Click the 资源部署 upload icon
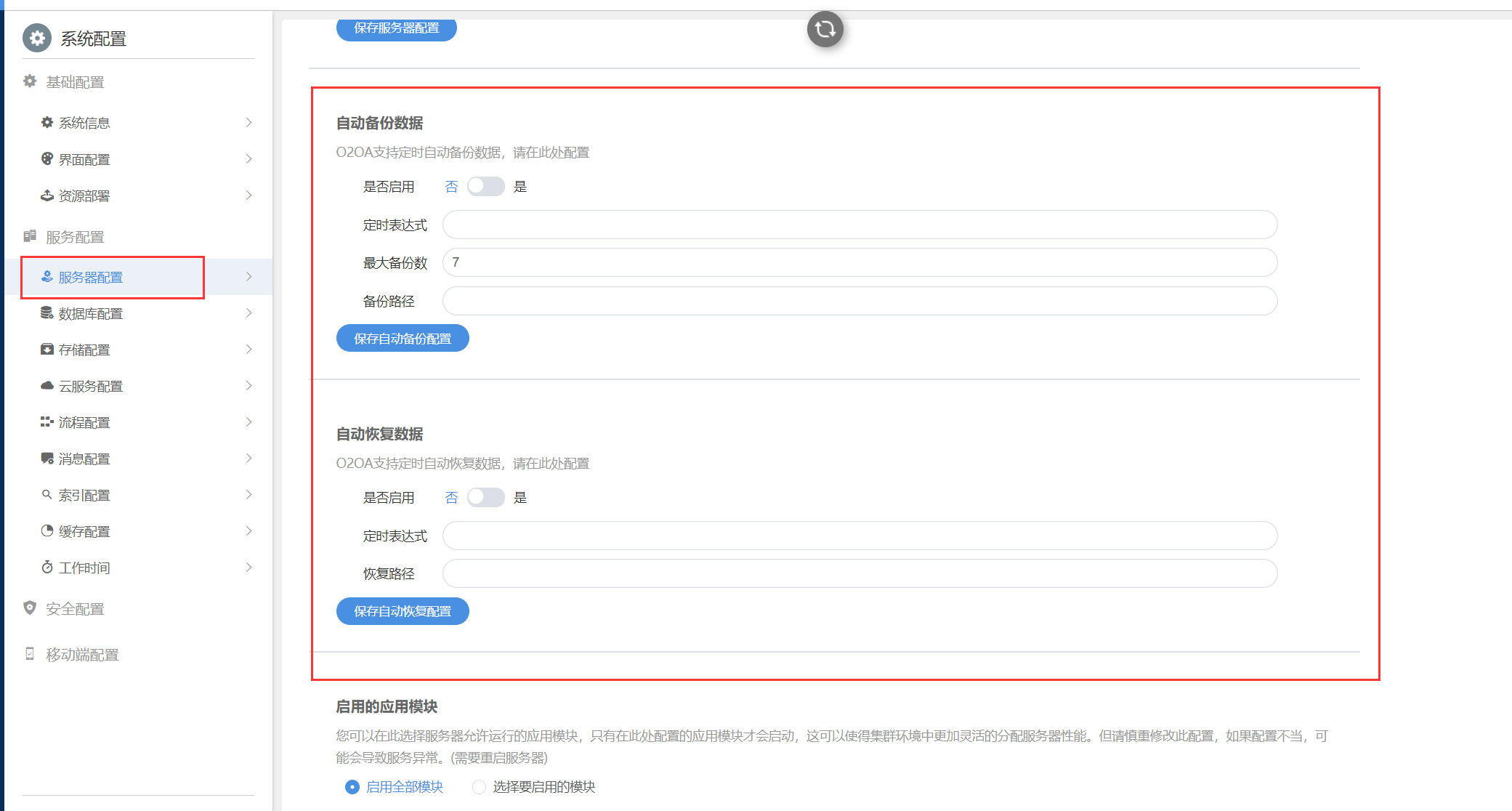This screenshot has width=1512, height=811. pos(47,195)
